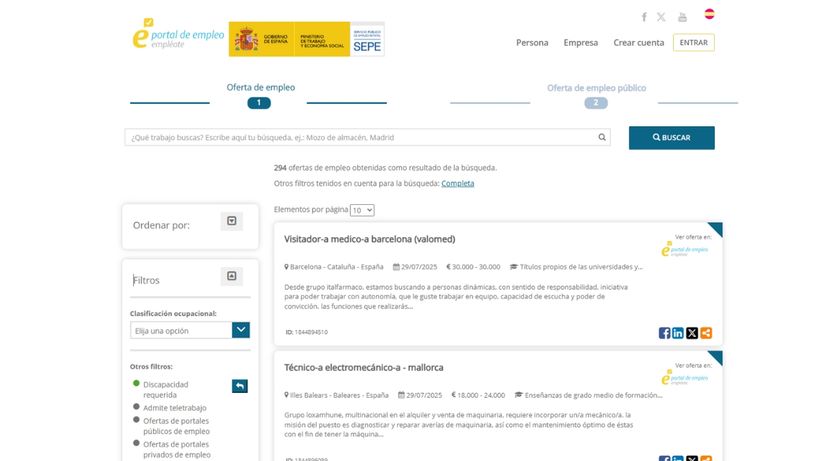820x461 pixels.
Task: Share Visitador-a medico-a offer on X
Action: pyautogui.click(x=692, y=333)
